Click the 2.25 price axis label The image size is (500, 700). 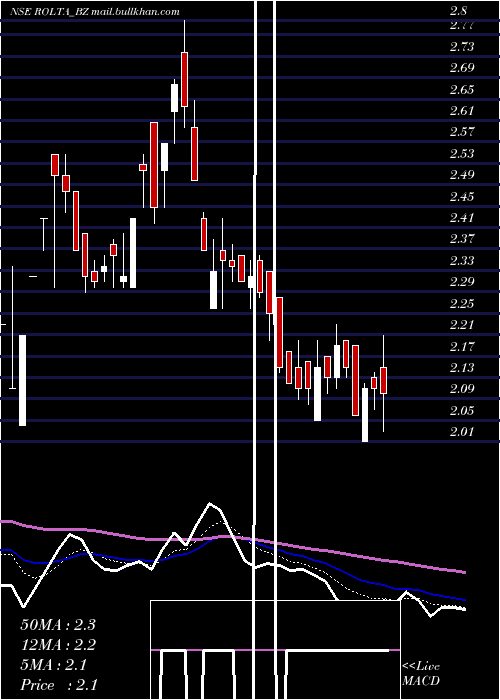tap(462, 304)
